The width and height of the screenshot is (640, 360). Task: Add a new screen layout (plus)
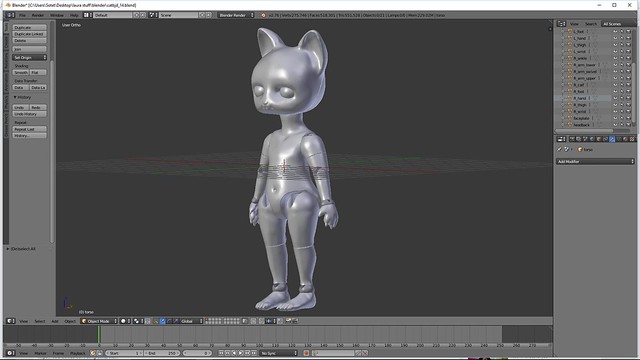tap(137, 15)
